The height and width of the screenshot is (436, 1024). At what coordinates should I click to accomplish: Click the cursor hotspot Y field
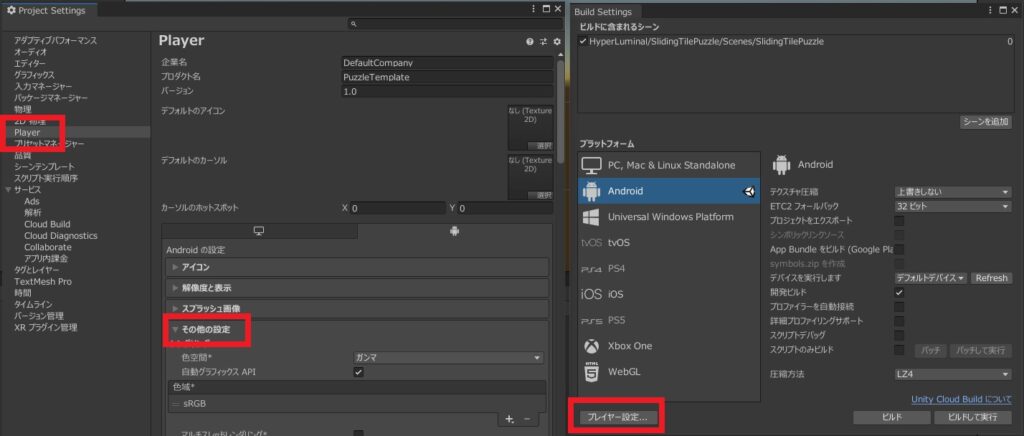[505, 209]
